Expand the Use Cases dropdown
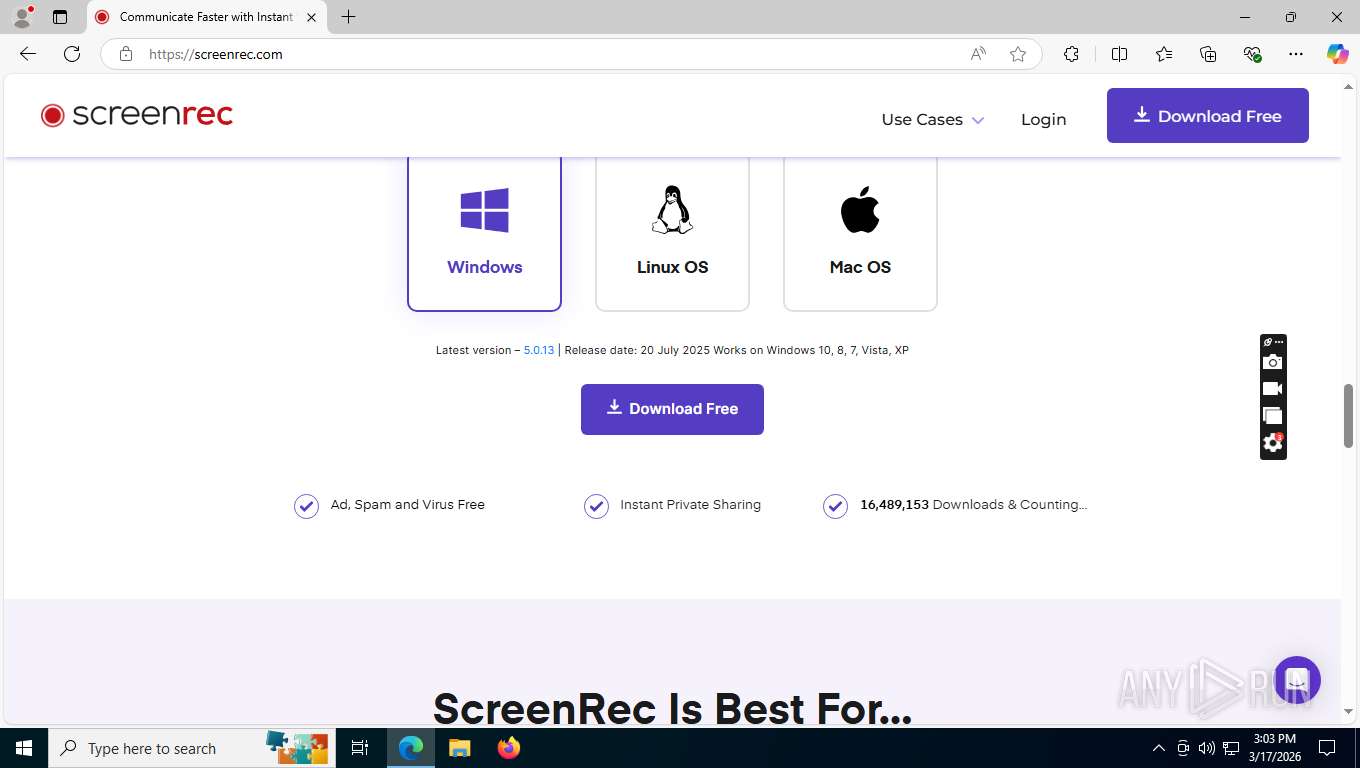1360x768 pixels. click(x=932, y=119)
